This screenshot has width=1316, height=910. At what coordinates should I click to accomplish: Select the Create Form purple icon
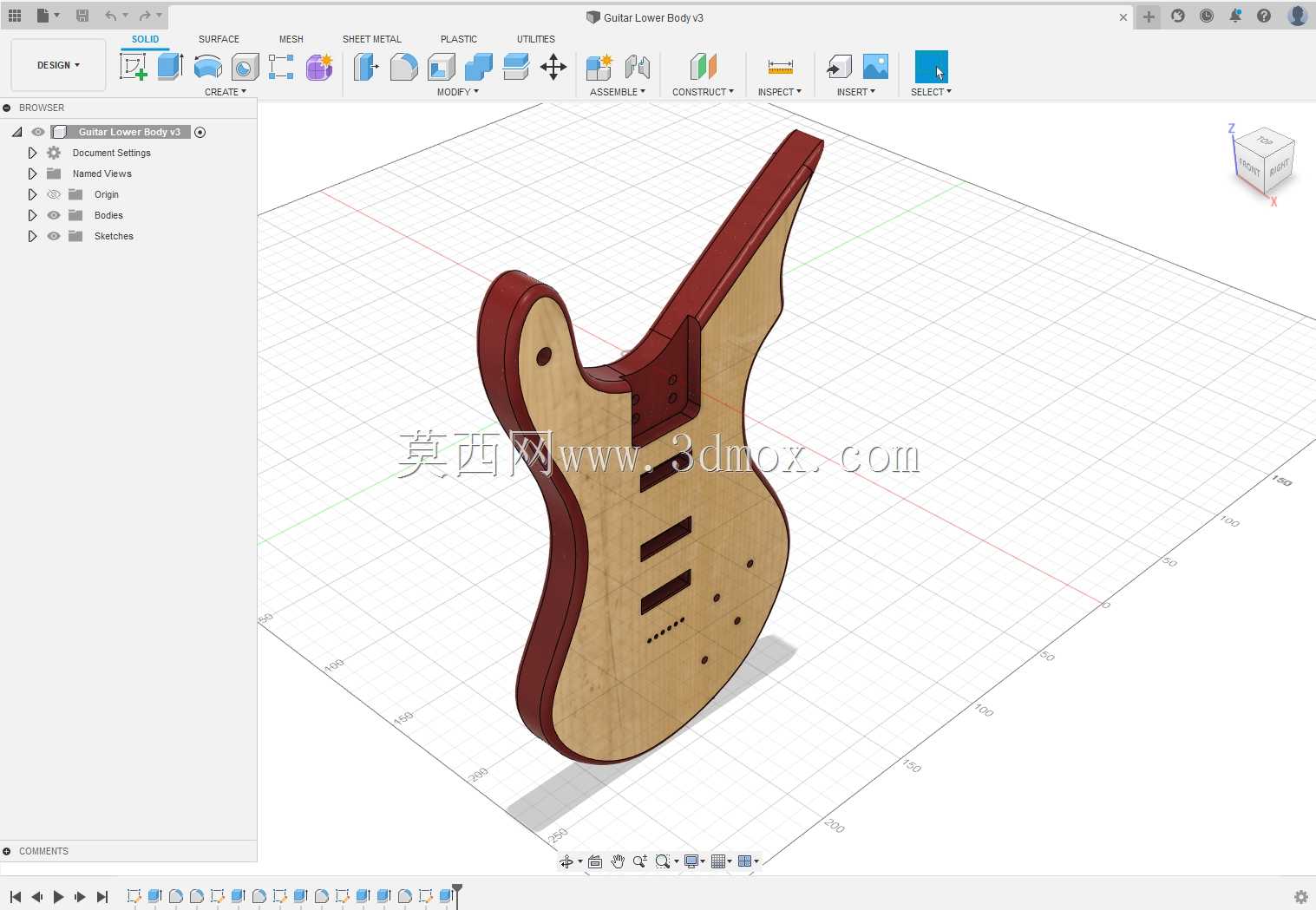click(x=319, y=67)
